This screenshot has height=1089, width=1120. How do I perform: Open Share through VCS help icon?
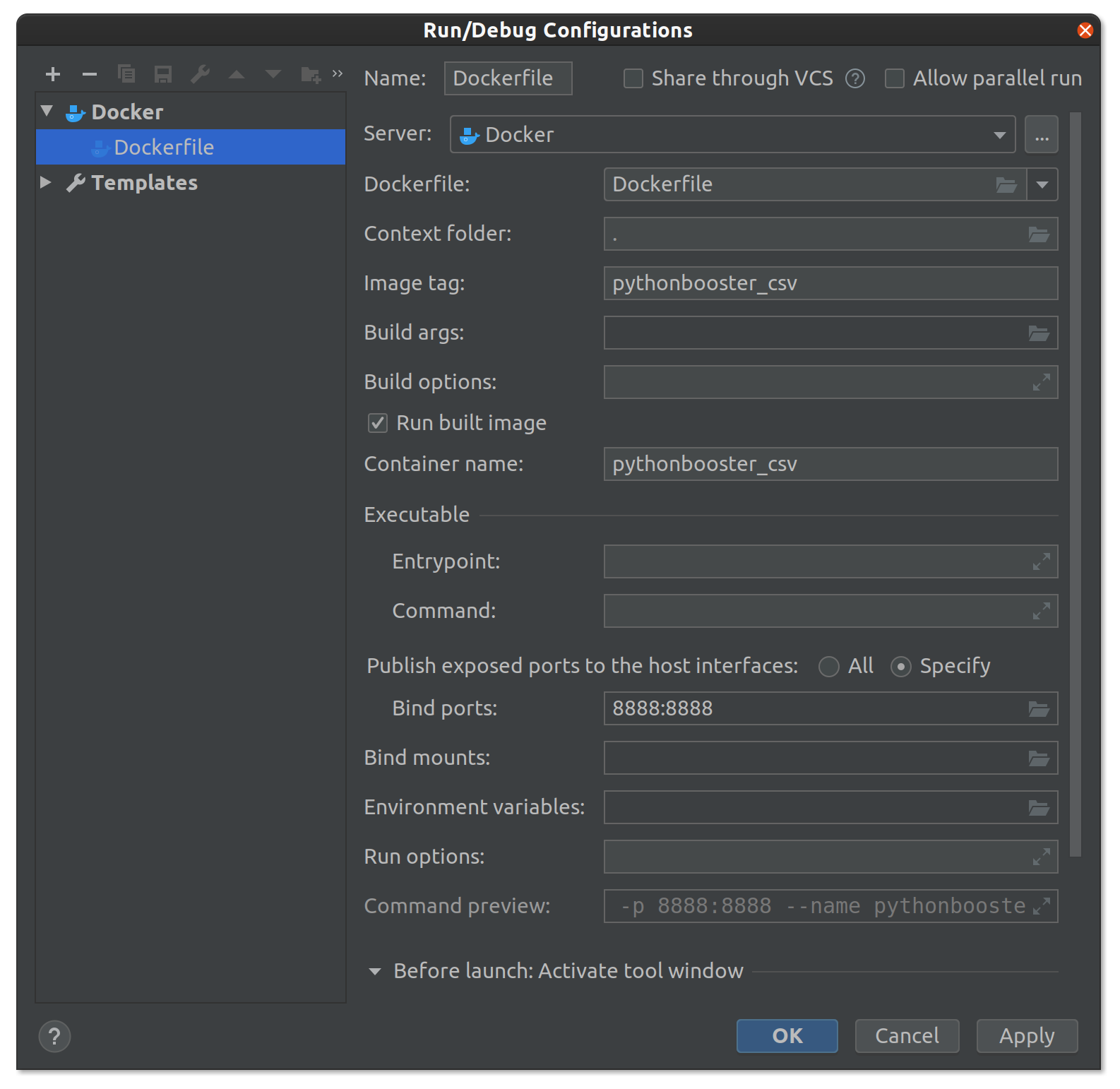855,78
